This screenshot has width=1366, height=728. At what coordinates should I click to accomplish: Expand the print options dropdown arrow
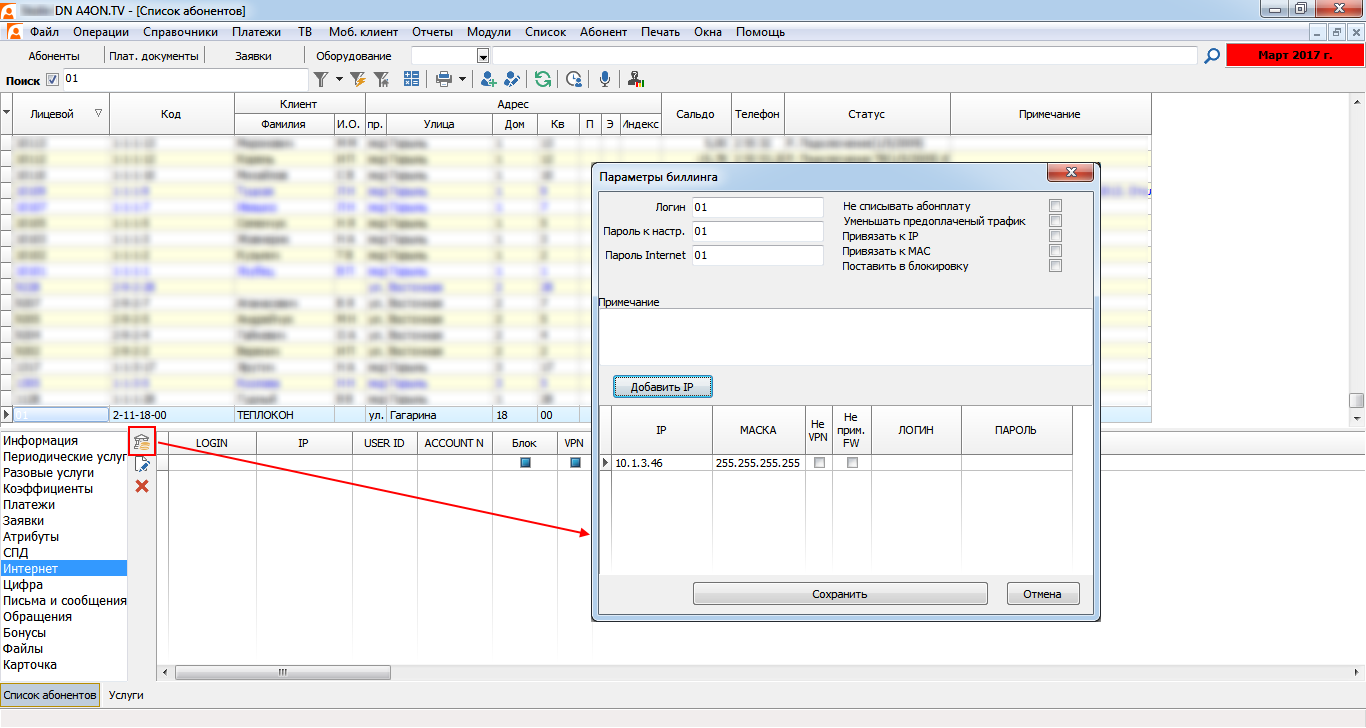point(462,79)
